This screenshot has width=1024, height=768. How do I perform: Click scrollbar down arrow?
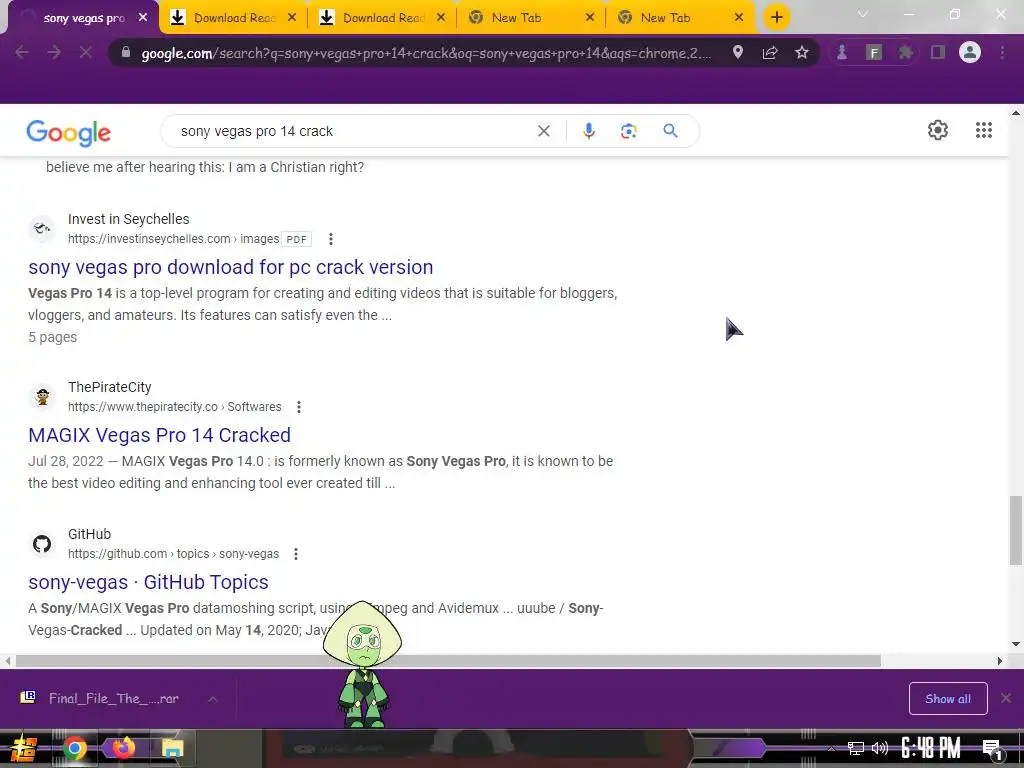pyautogui.click(x=1016, y=645)
